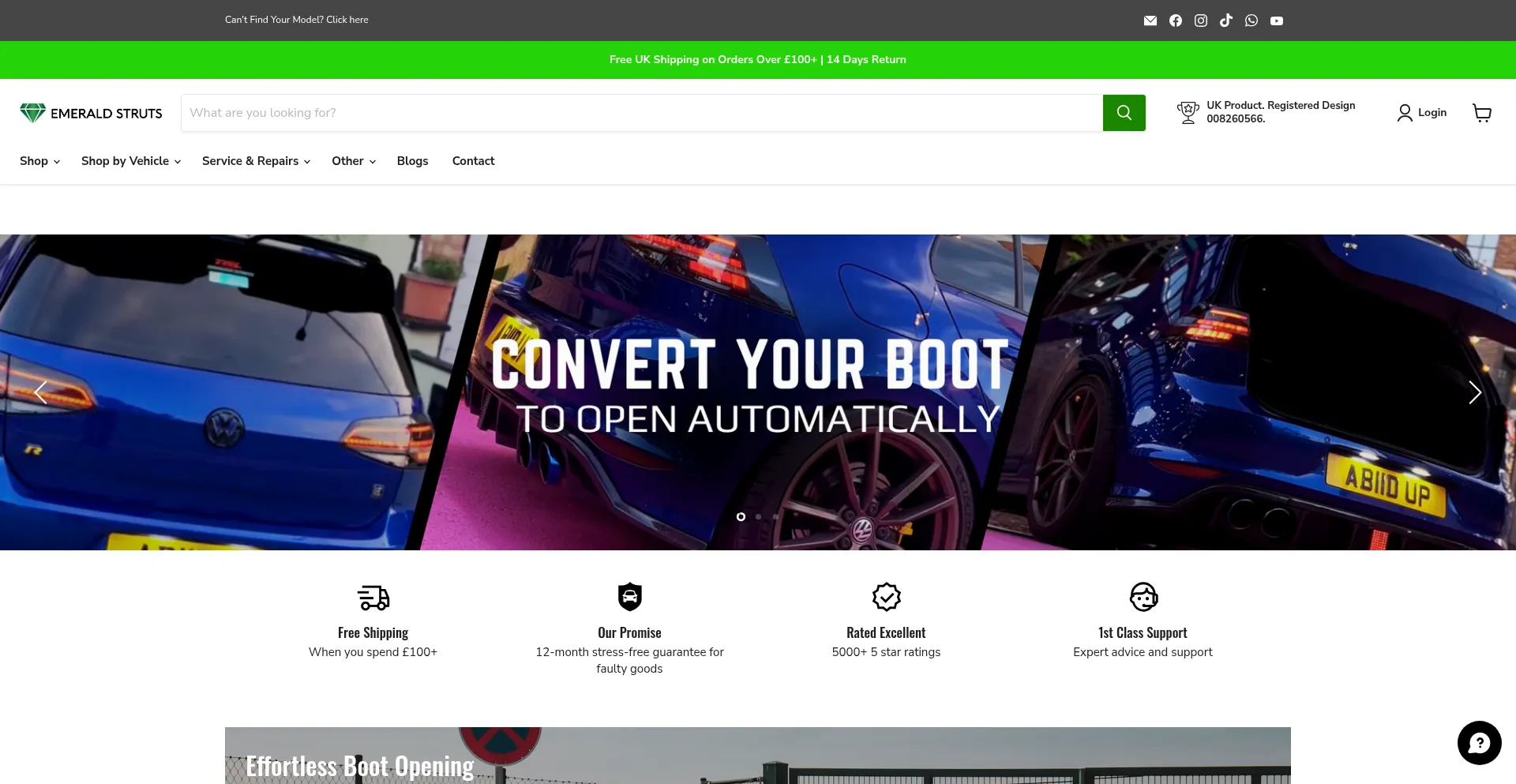Visit the TikTok page icon

(x=1225, y=21)
